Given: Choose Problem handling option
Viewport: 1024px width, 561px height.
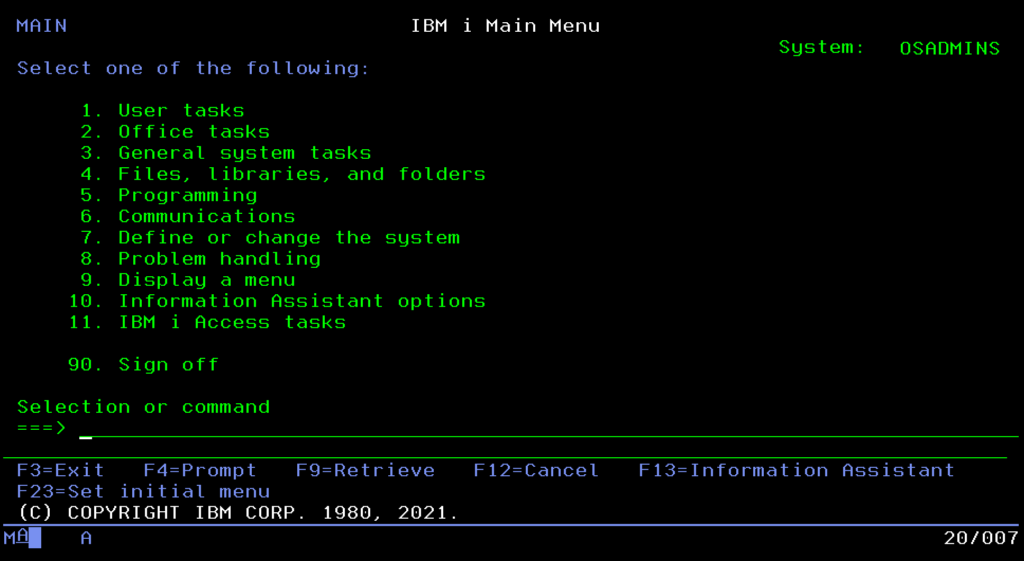Looking at the screenshot, I should [219, 259].
